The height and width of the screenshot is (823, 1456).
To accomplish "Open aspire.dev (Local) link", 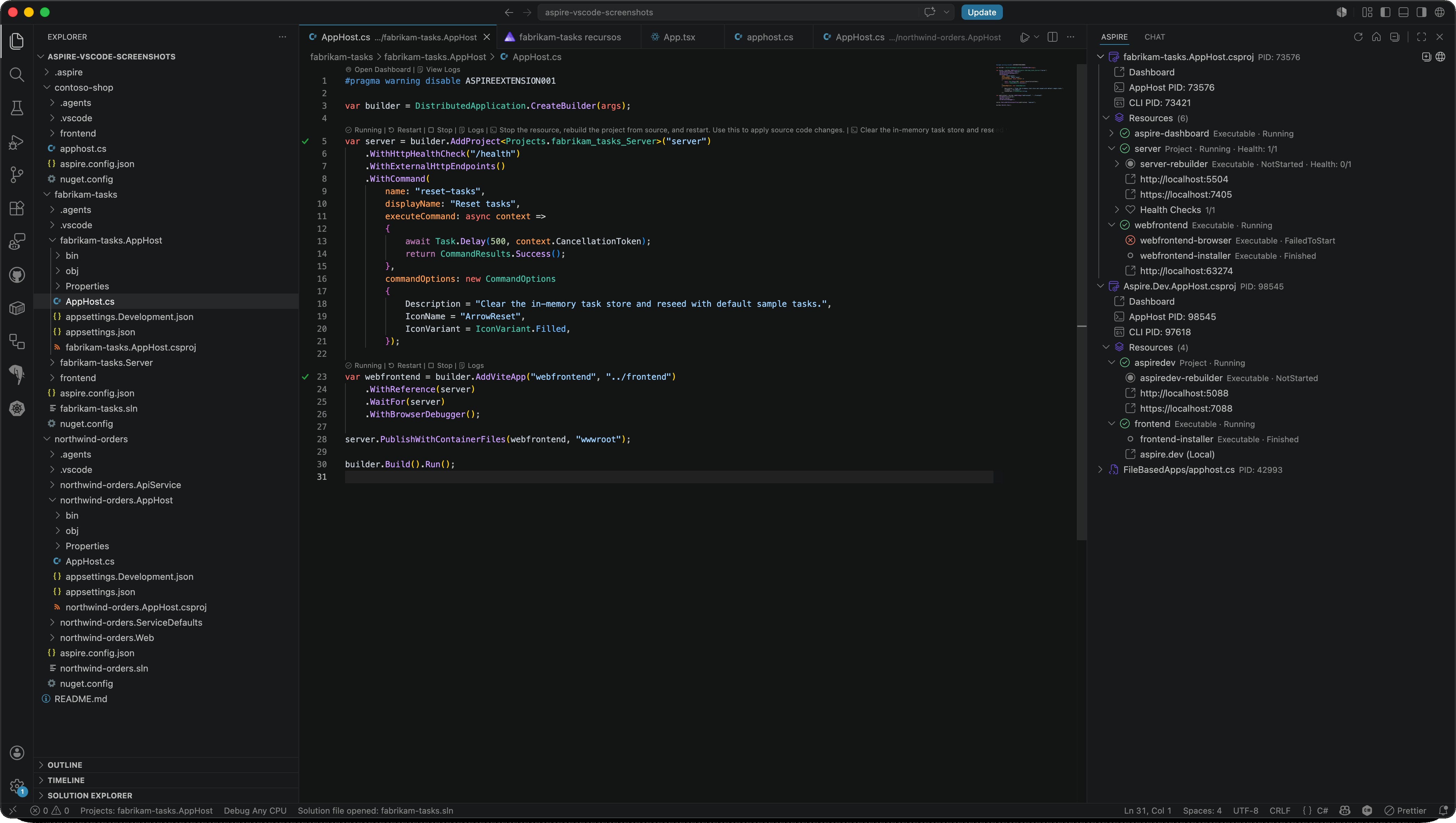I will [x=1177, y=454].
